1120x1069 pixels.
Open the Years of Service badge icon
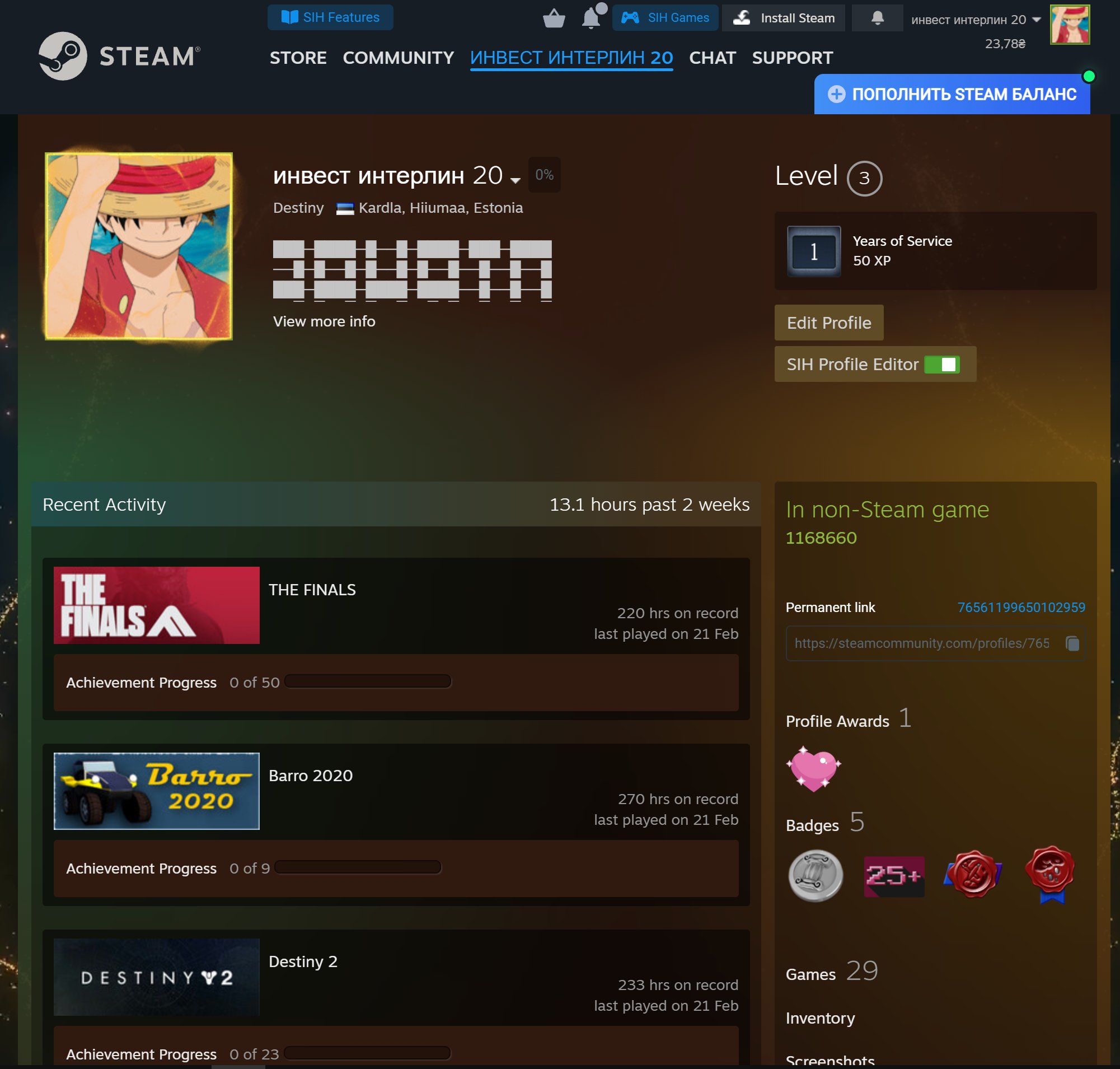click(x=813, y=251)
